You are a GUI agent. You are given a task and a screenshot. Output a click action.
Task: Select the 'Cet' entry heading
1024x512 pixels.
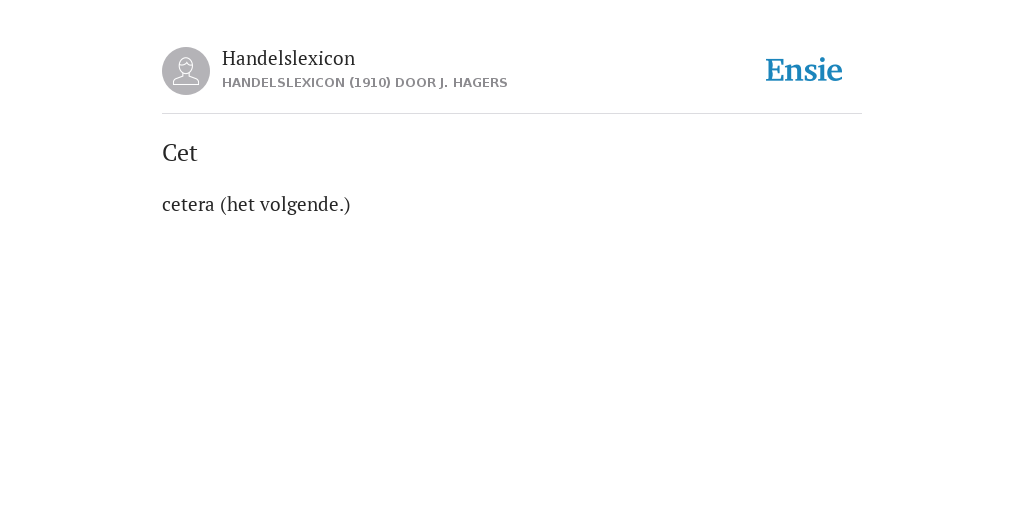pos(180,153)
